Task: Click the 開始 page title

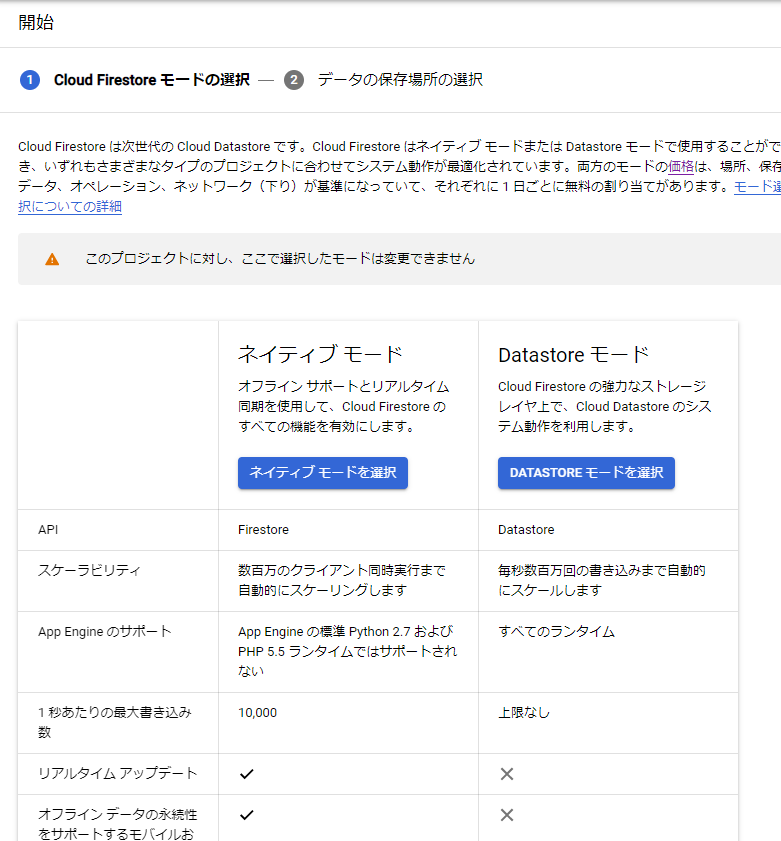Action: click(36, 23)
